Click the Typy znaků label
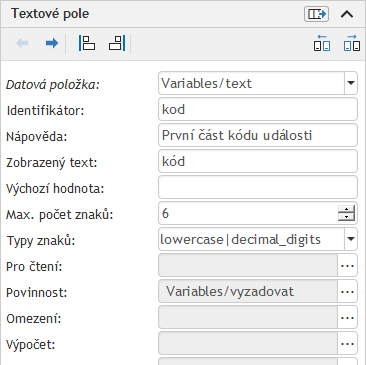366x365 pixels. coord(41,240)
